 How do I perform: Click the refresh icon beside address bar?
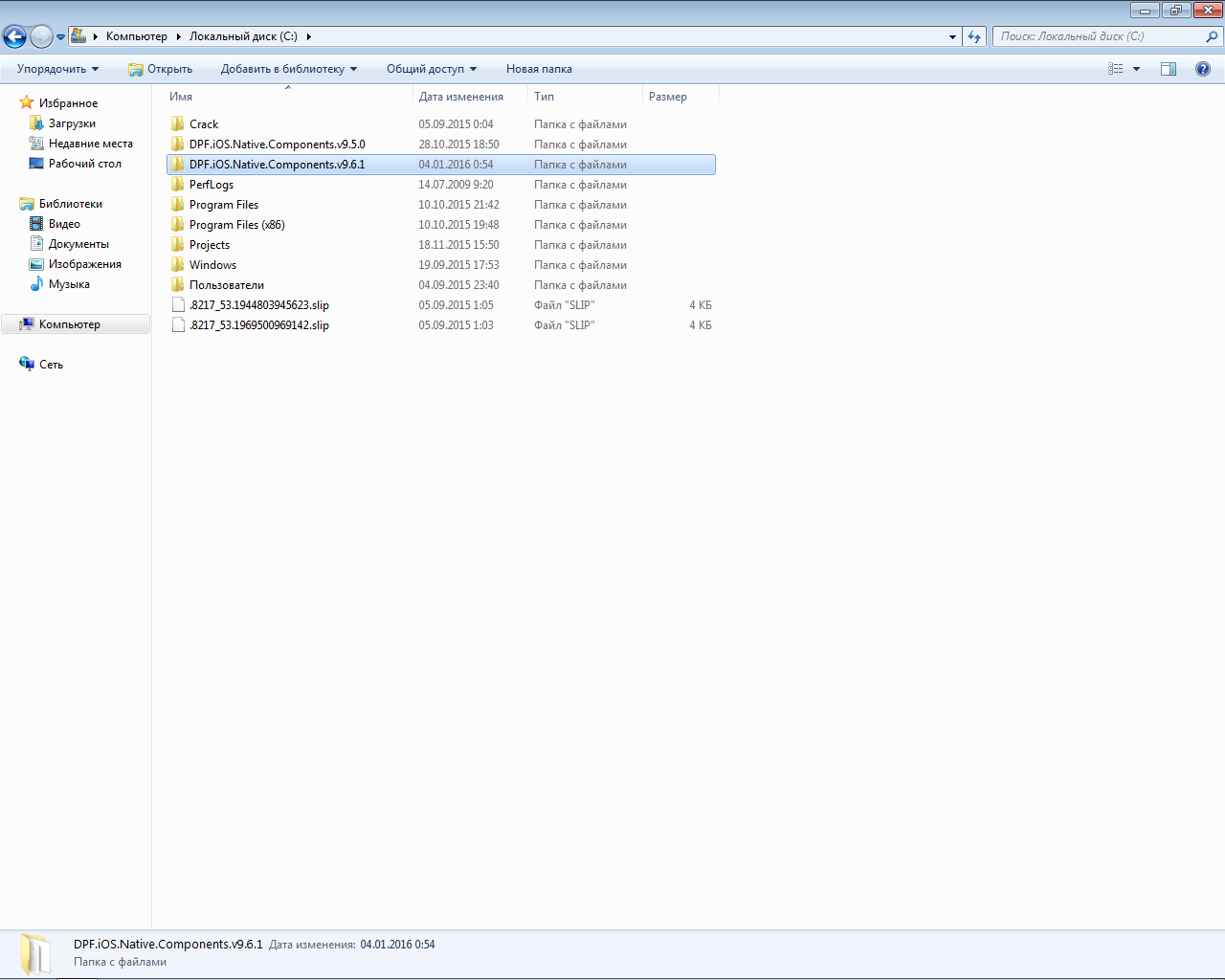pos(974,36)
